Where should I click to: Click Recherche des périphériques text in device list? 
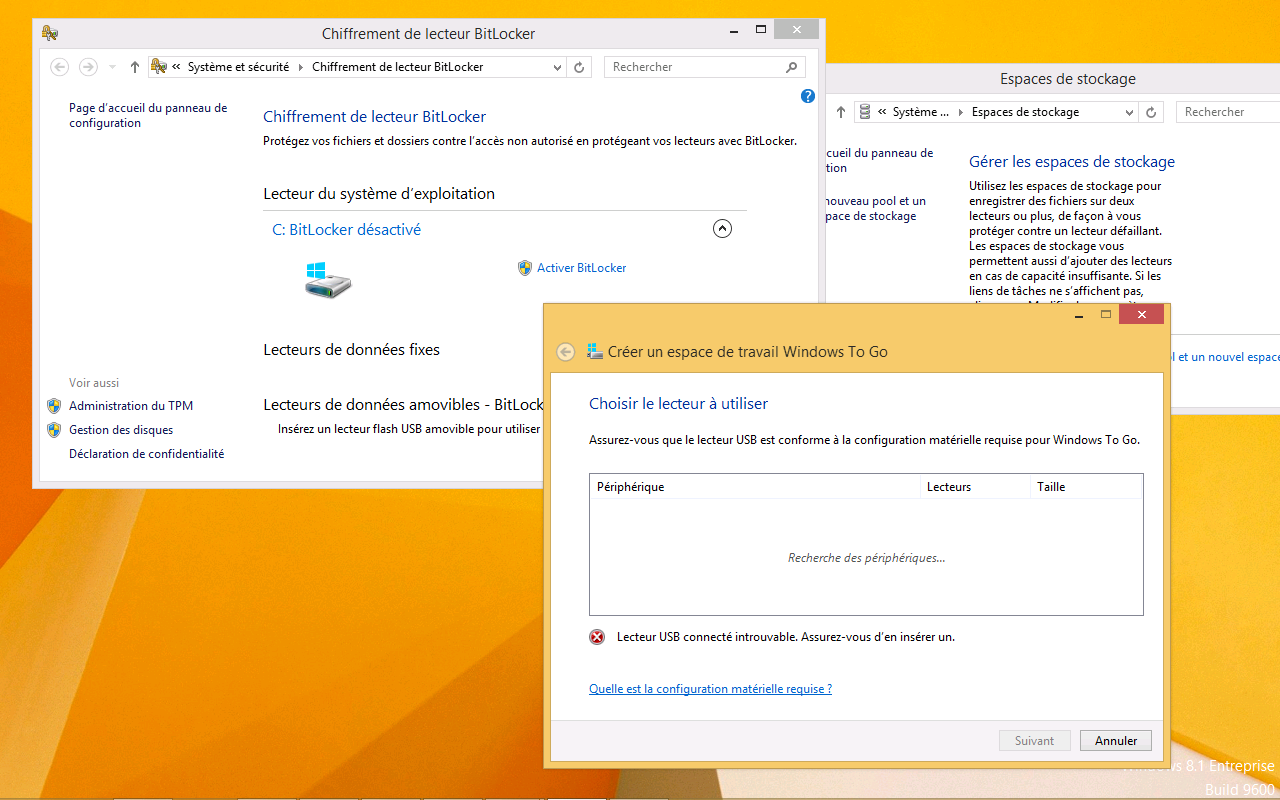pyautogui.click(x=866, y=558)
